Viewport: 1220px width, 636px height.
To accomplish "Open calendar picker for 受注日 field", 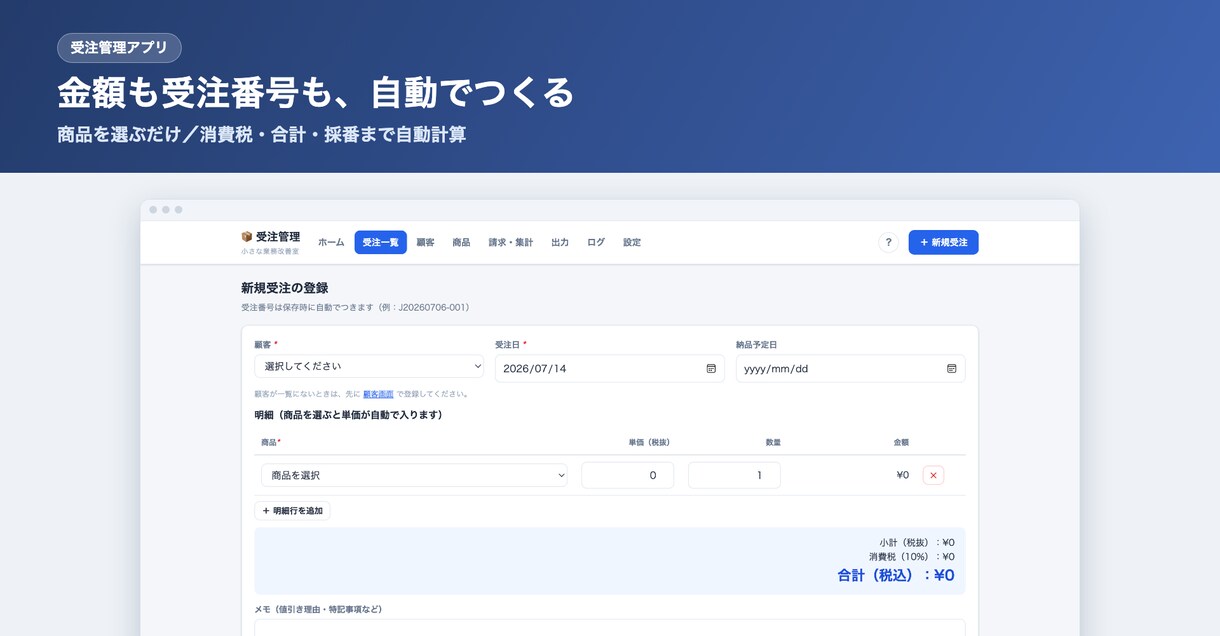I will (x=711, y=368).
